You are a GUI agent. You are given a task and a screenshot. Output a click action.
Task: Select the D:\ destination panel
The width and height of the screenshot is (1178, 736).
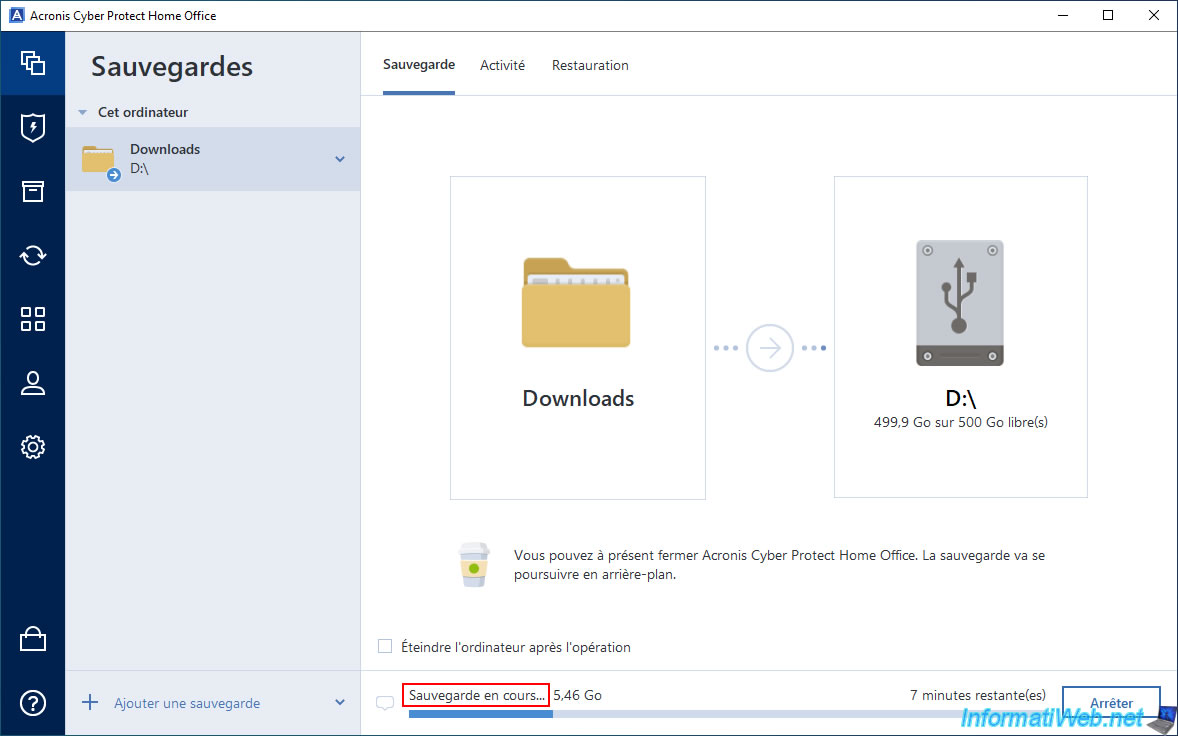[x=961, y=336]
